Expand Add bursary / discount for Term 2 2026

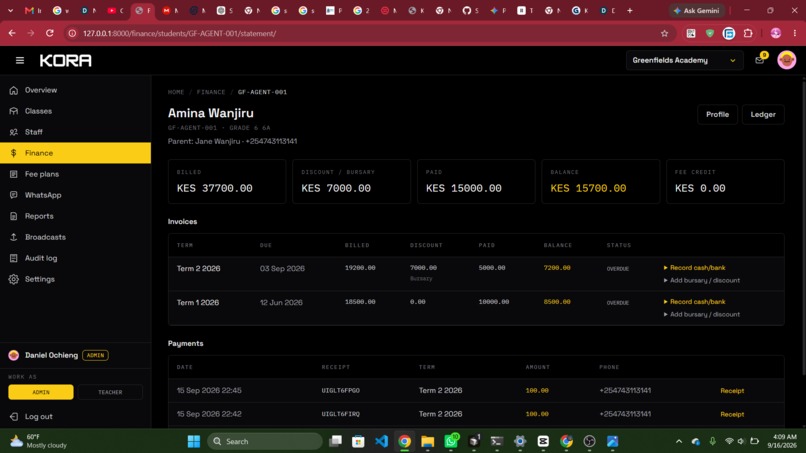(x=702, y=280)
